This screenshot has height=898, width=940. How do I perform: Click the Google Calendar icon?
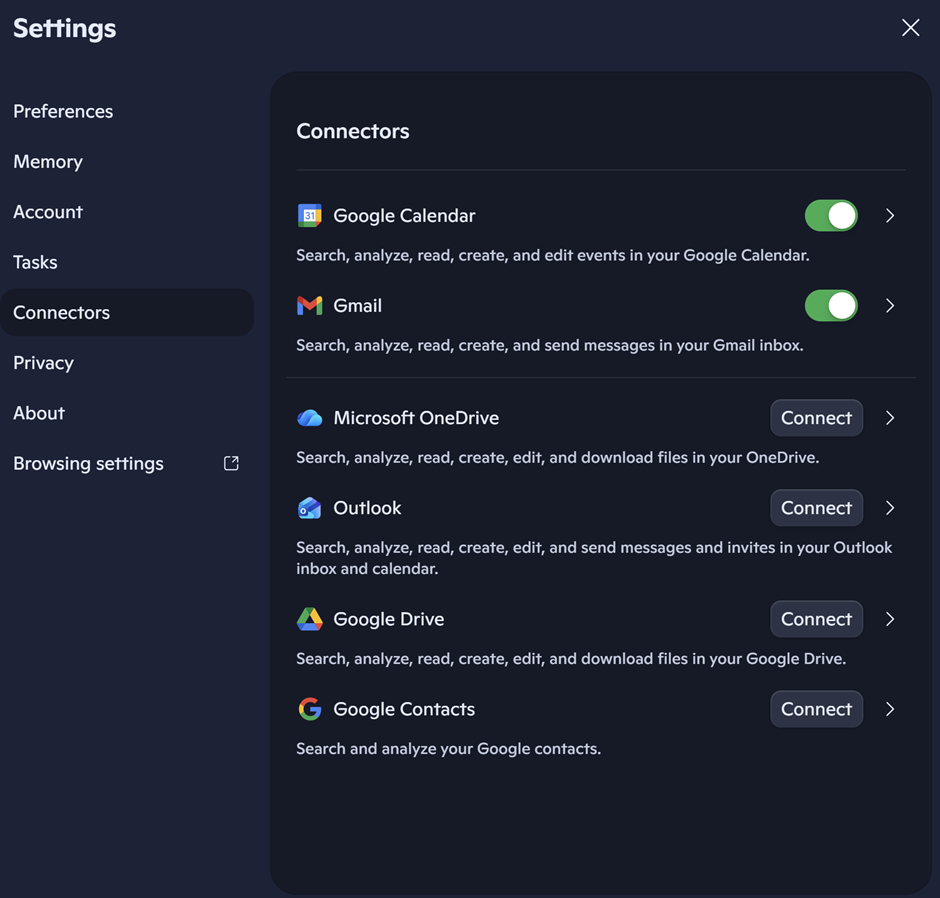coord(310,216)
